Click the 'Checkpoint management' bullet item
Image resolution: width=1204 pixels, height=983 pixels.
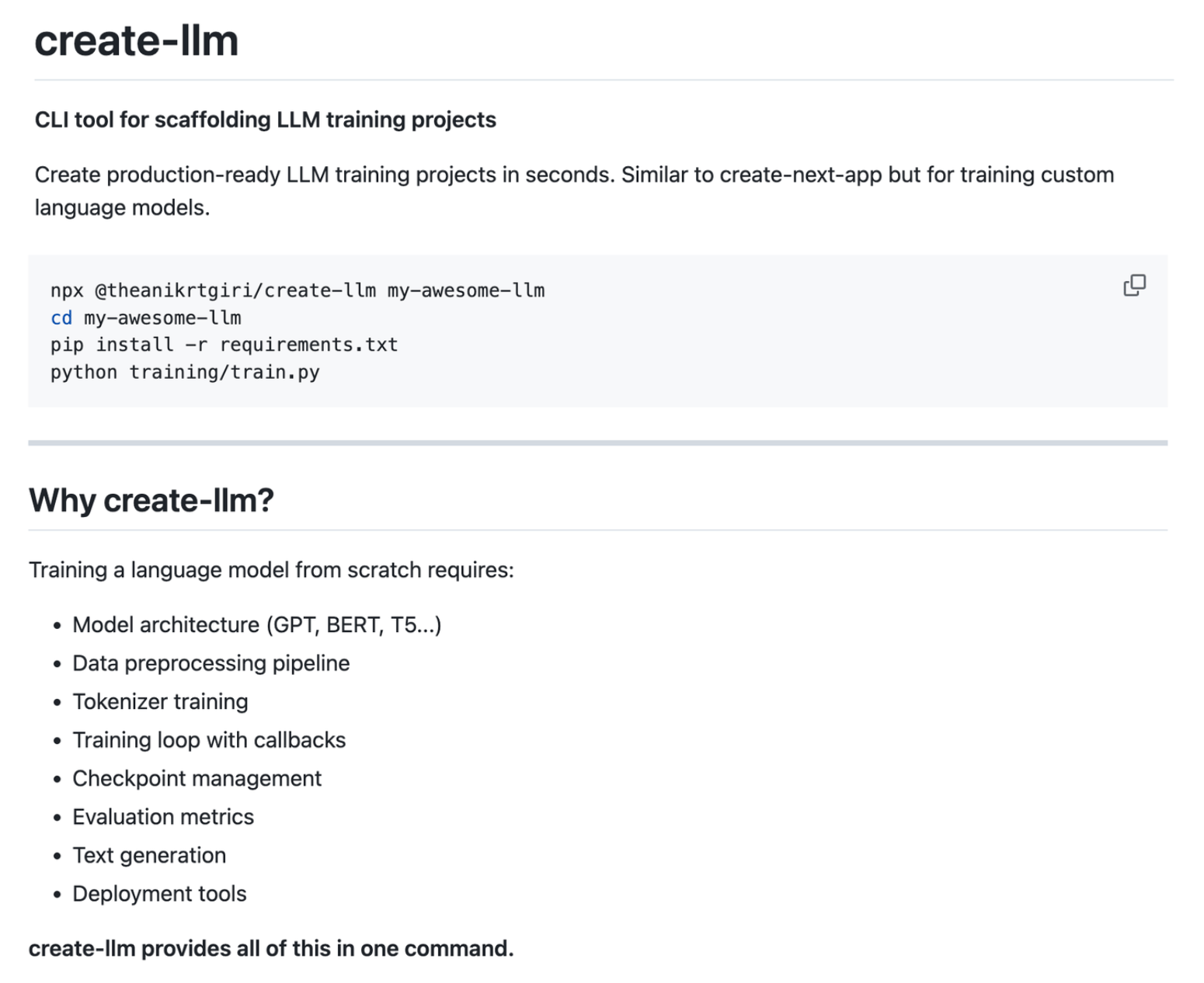[x=197, y=779]
